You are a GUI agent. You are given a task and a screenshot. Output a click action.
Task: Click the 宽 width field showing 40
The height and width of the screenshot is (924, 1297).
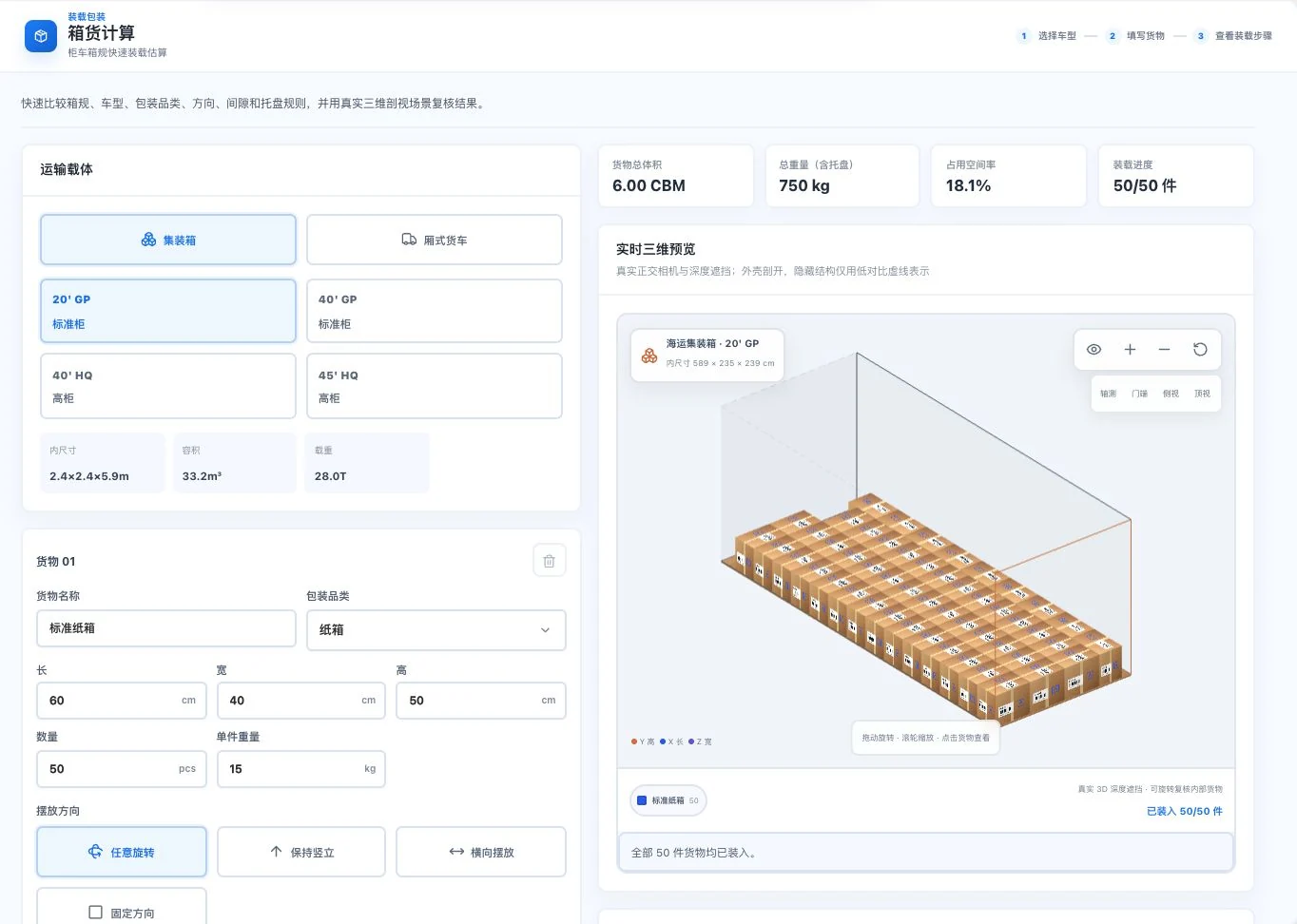coord(301,701)
